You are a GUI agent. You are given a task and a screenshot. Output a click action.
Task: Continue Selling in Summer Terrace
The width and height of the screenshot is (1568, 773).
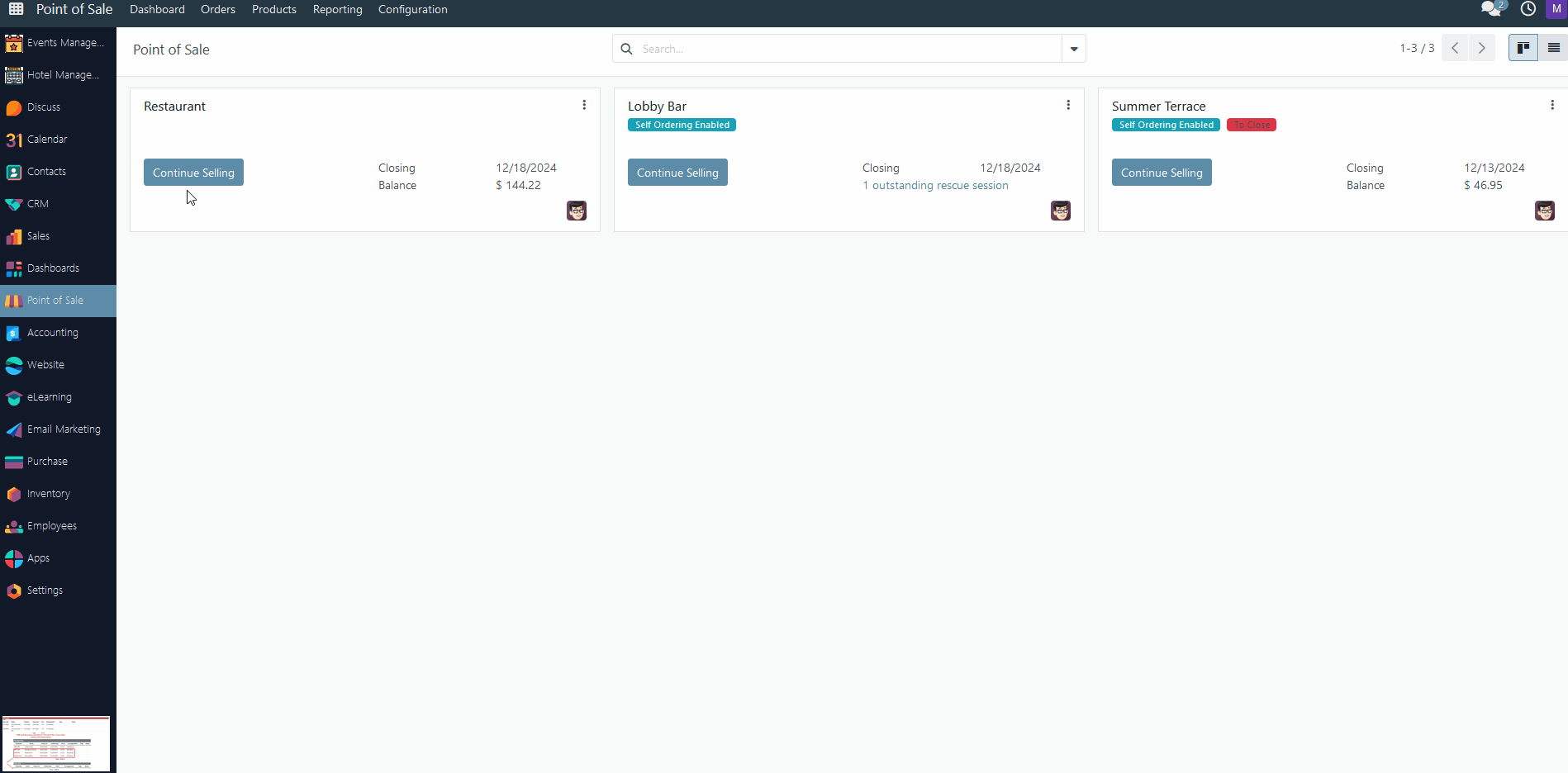(x=1162, y=173)
